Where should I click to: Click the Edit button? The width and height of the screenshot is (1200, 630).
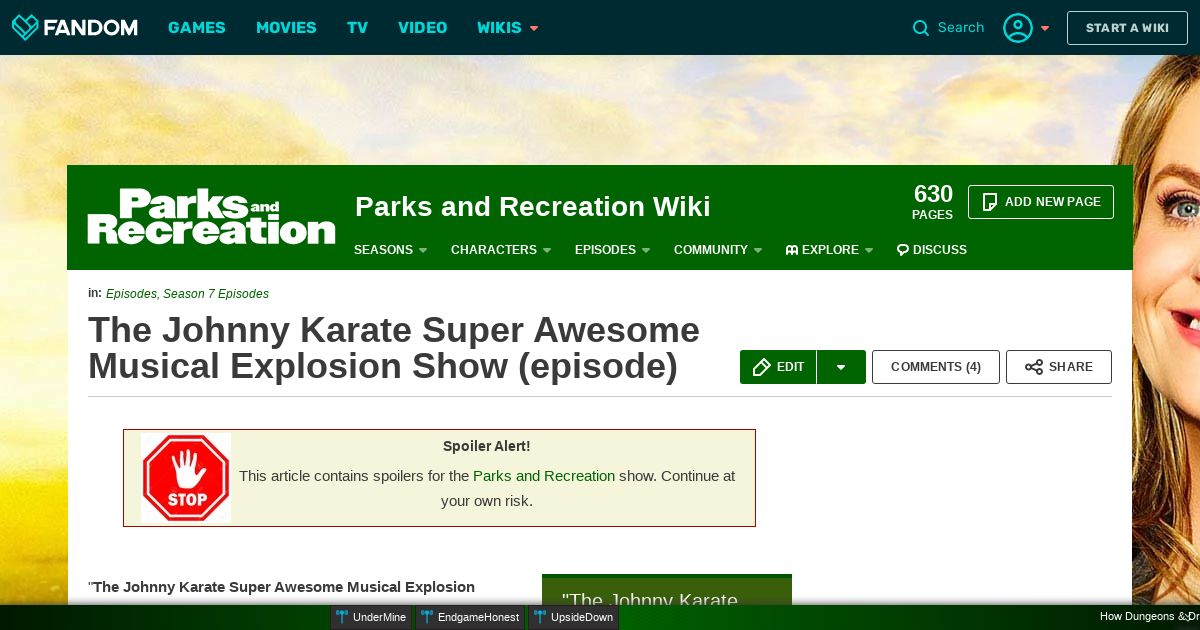[x=778, y=367]
